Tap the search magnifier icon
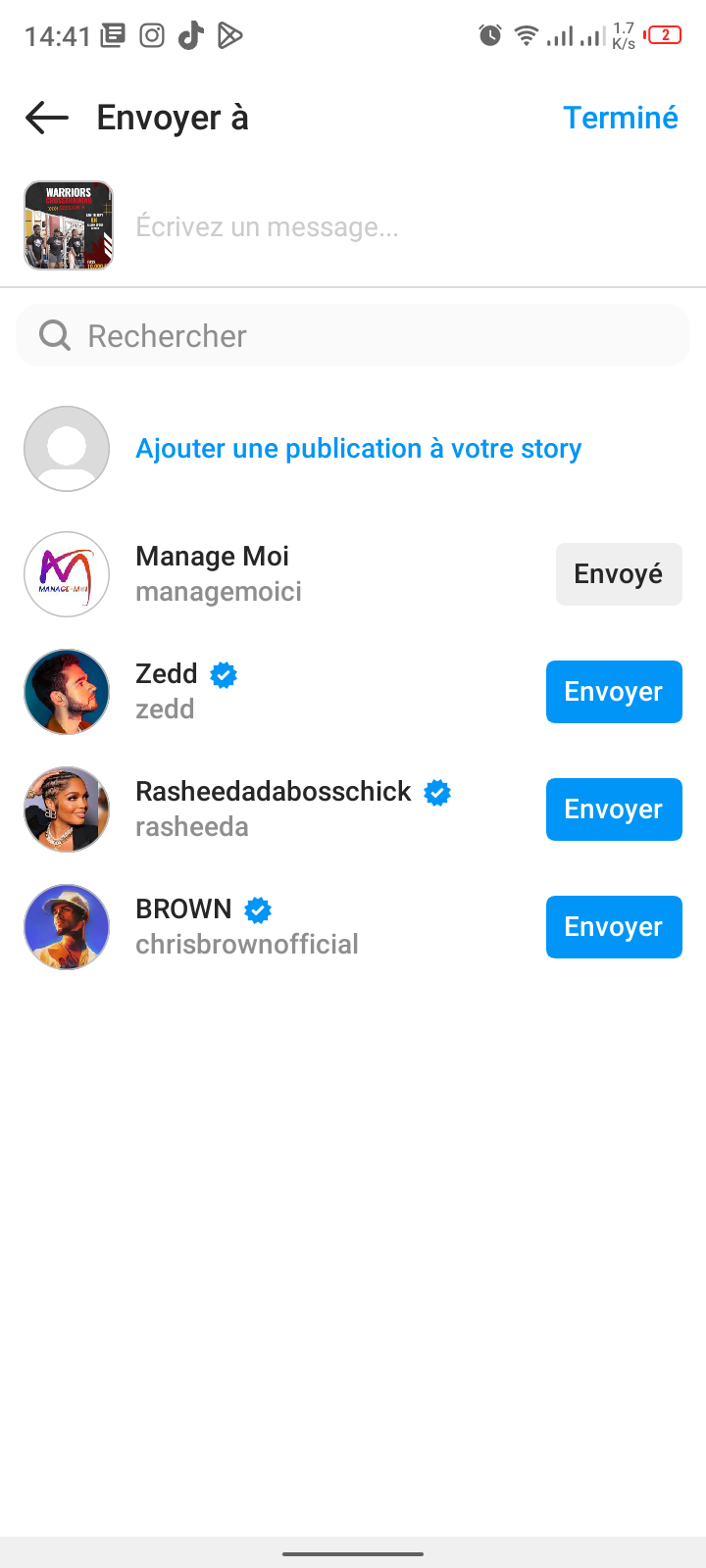The image size is (706, 1568). [55, 335]
